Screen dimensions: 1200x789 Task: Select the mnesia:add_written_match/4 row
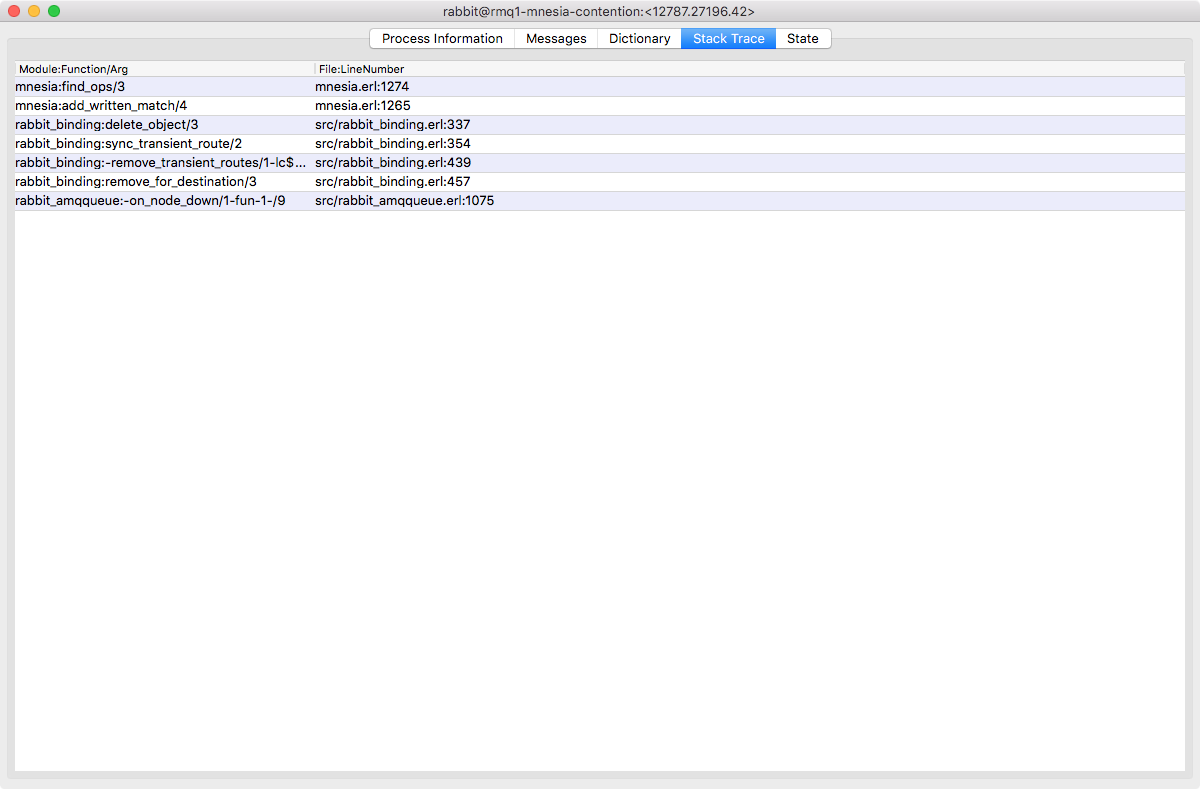point(600,106)
